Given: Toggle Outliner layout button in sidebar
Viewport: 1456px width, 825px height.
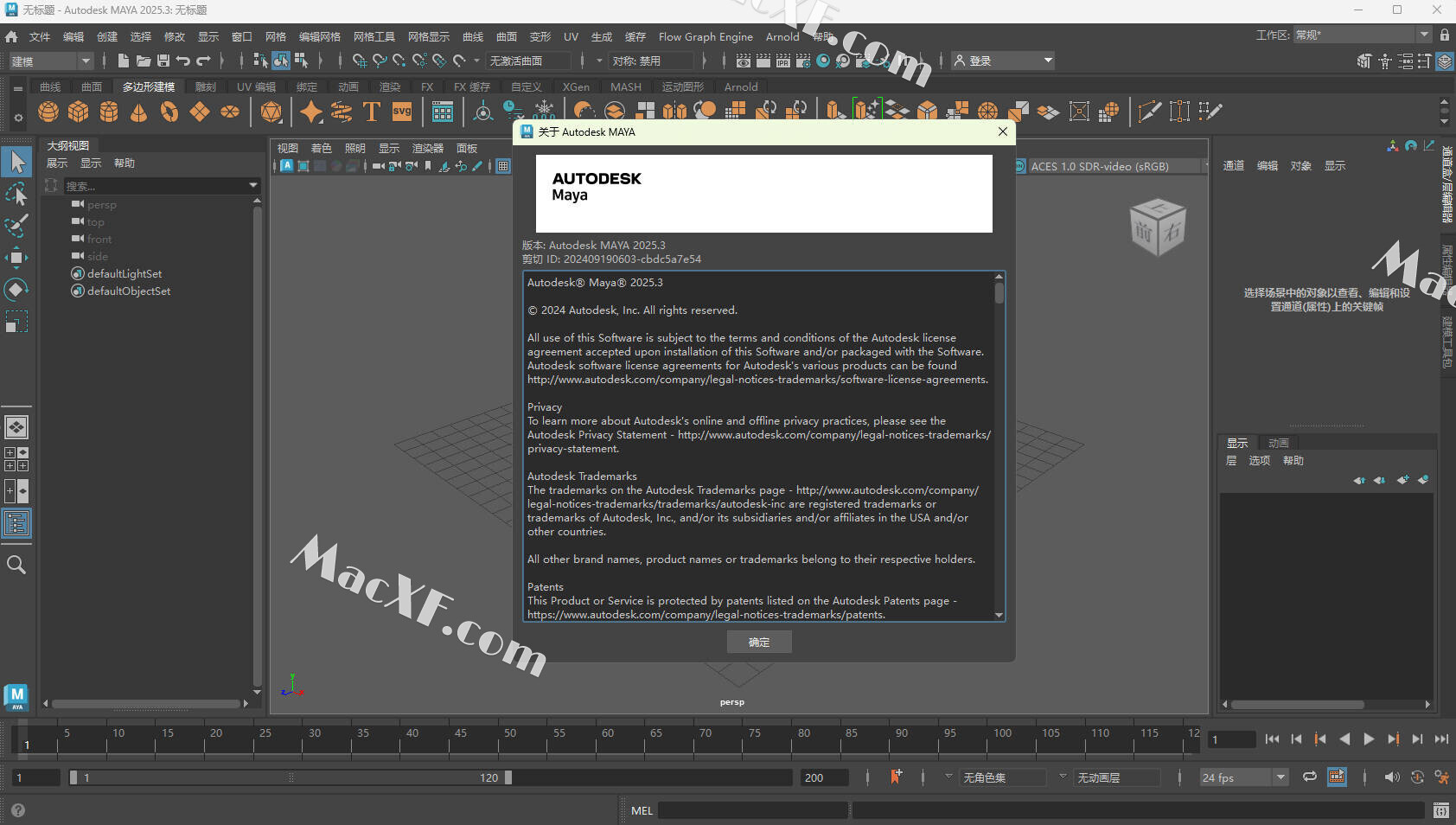Looking at the screenshot, I should (x=16, y=523).
